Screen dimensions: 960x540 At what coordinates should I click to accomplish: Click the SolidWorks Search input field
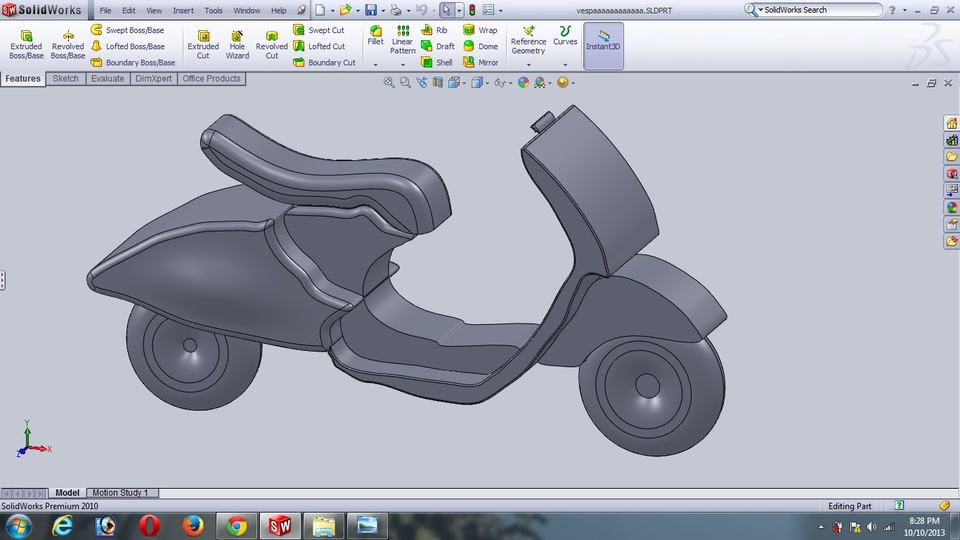[x=820, y=10]
